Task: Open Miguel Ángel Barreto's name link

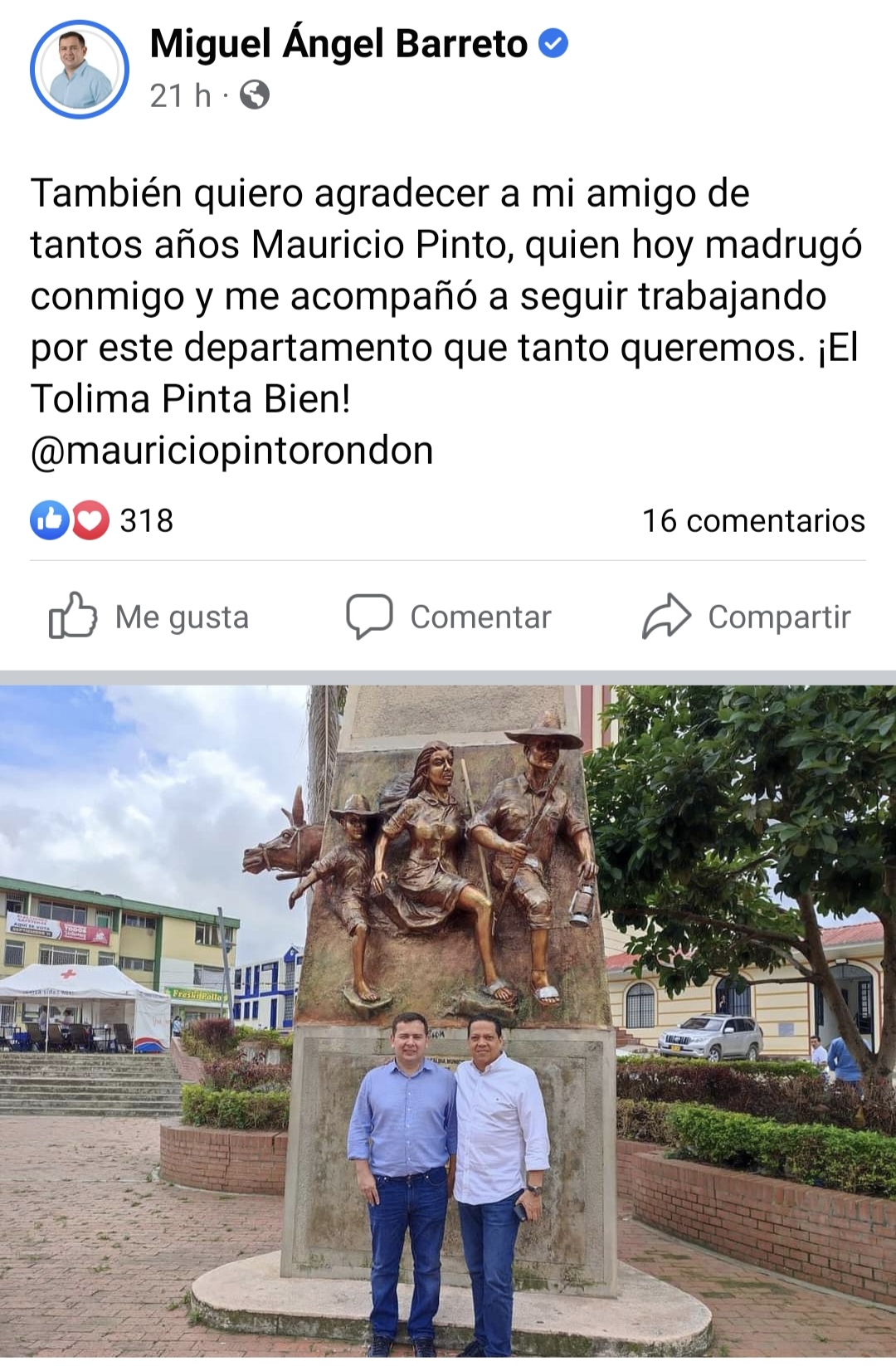Action: 338,43
